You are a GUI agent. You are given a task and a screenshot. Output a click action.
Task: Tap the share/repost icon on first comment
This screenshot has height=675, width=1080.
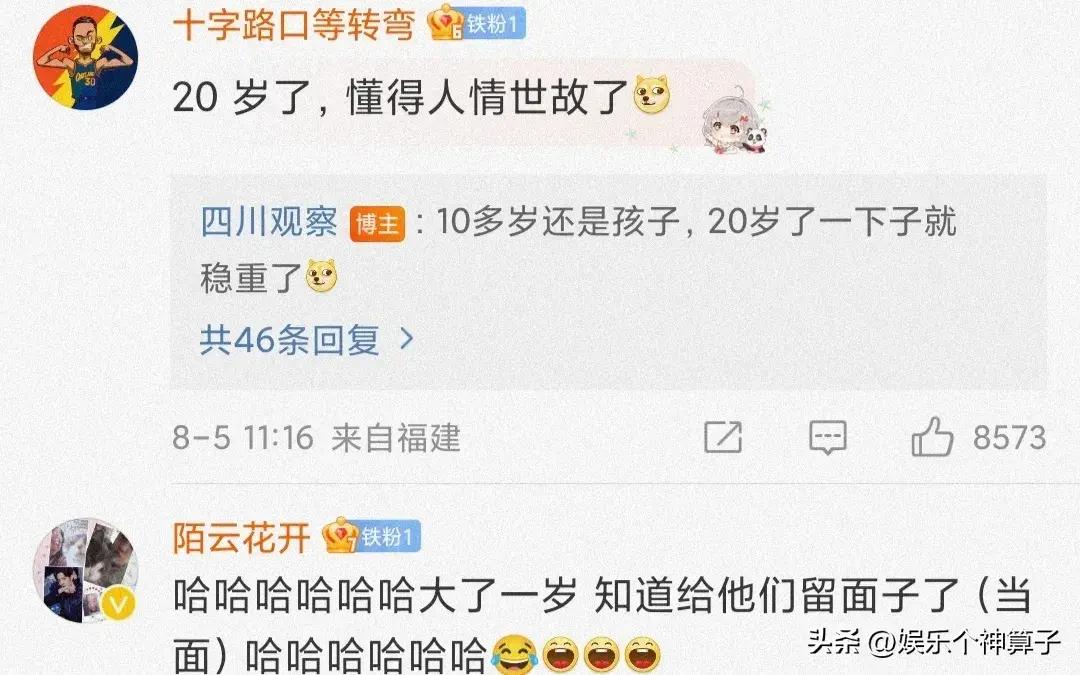pos(723,437)
